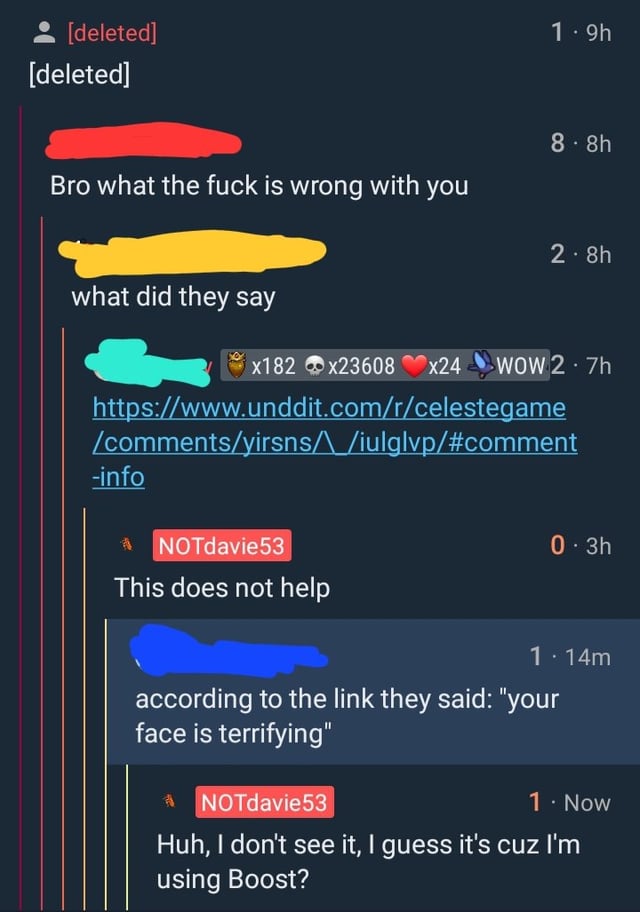Open NOTdavie53 profile on 'This does not help'

[222, 546]
